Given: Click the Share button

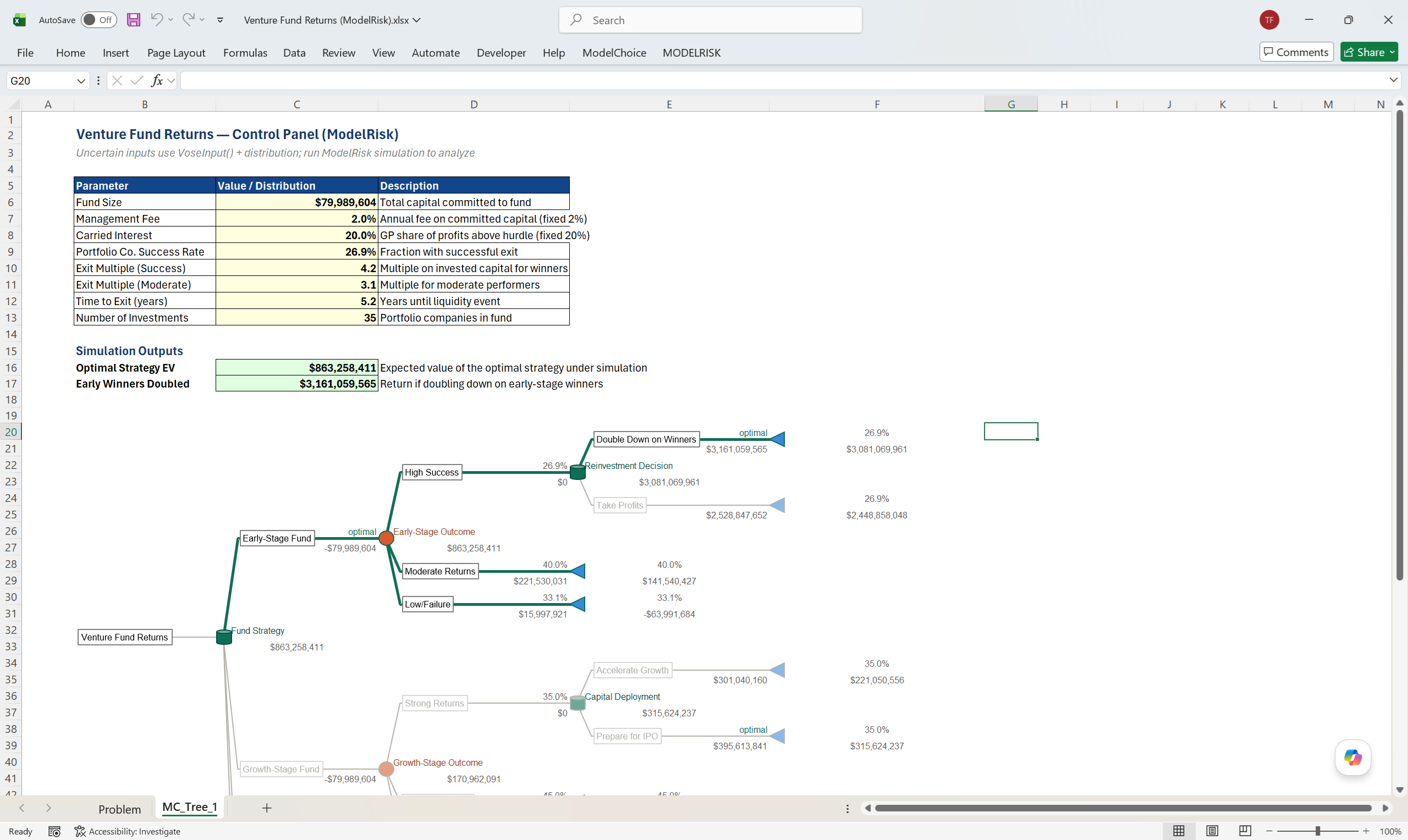Looking at the screenshot, I should point(1369,52).
